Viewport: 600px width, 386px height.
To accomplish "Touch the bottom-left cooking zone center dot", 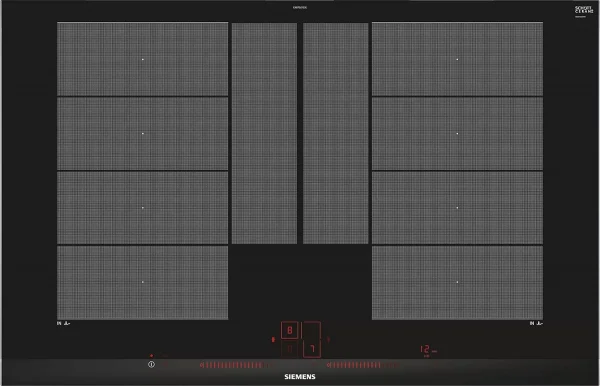I will click(x=143, y=282).
